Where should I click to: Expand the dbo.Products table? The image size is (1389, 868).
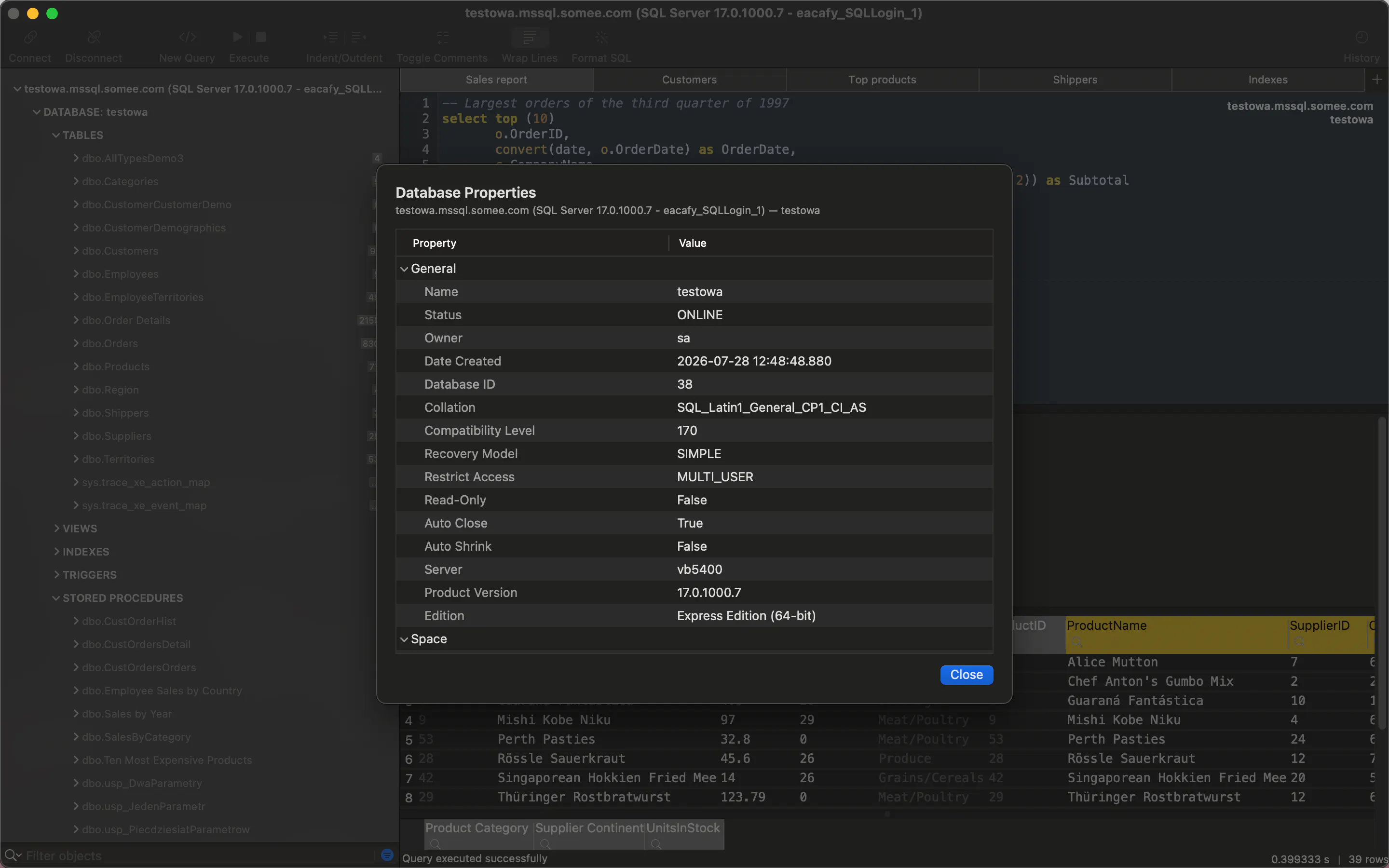[x=76, y=366]
